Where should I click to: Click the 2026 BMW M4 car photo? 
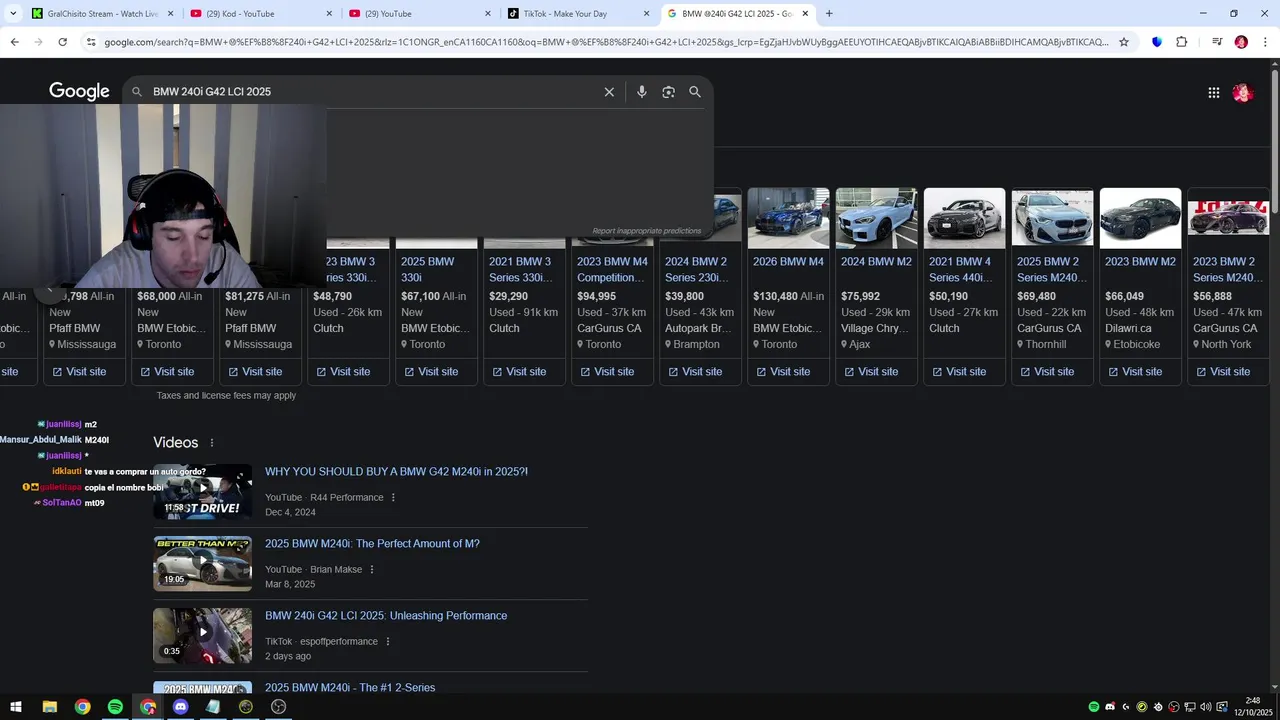789,218
